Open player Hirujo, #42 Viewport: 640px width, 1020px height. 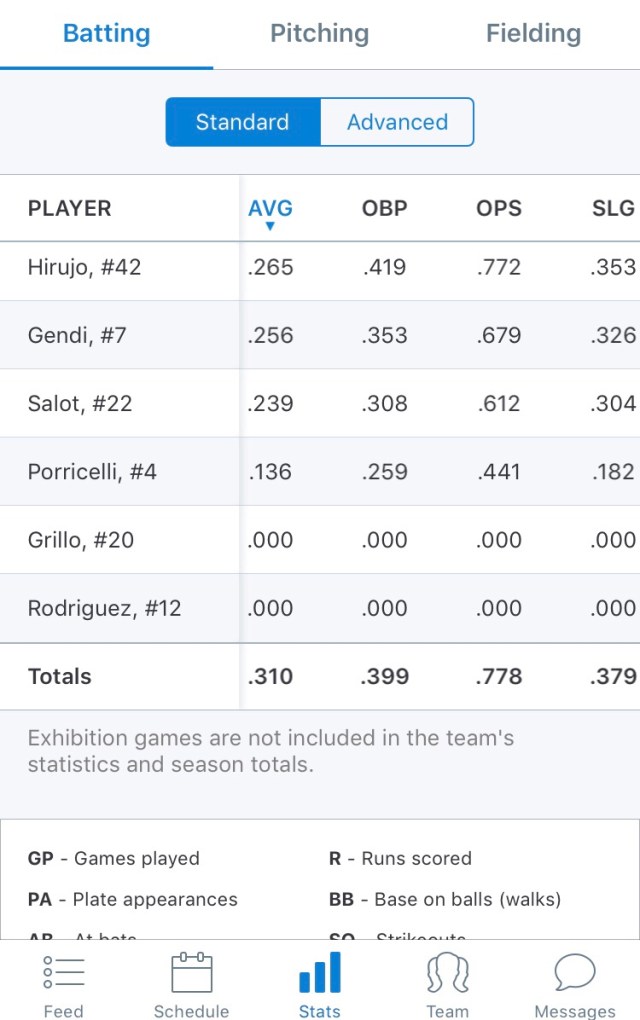click(x=85, y=267)
